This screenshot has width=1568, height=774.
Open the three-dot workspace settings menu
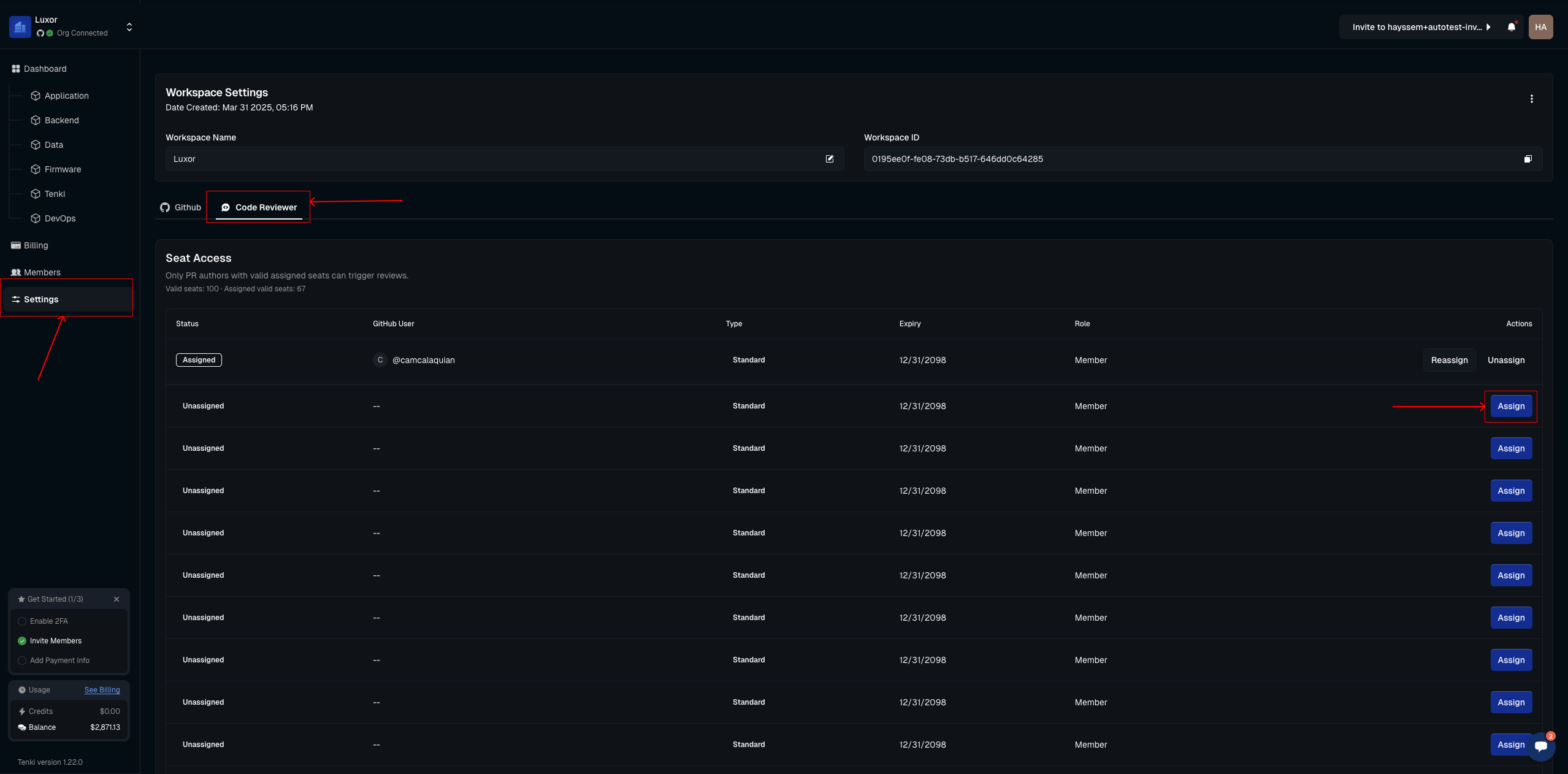coord(1531,99)
